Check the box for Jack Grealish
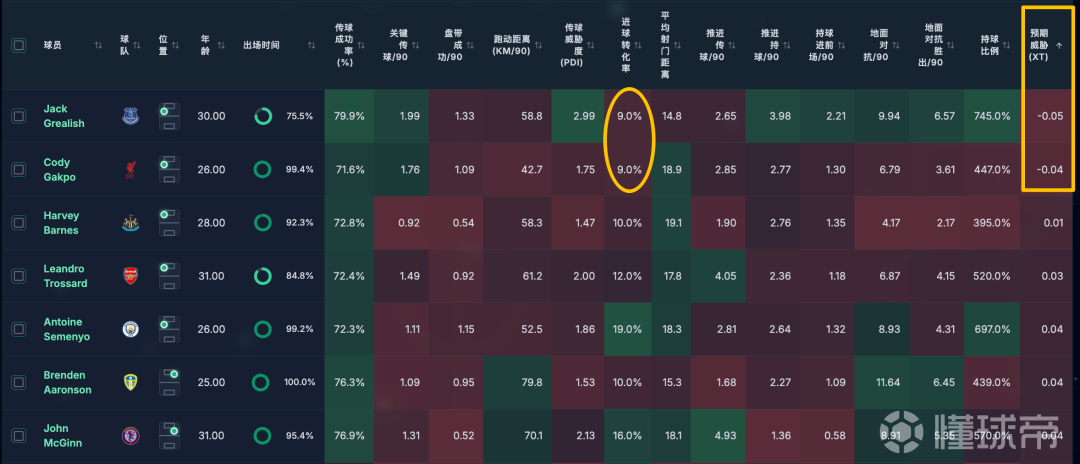This screenshot has height=464, width=1080. pyautogui.click(x=19, y=116)
